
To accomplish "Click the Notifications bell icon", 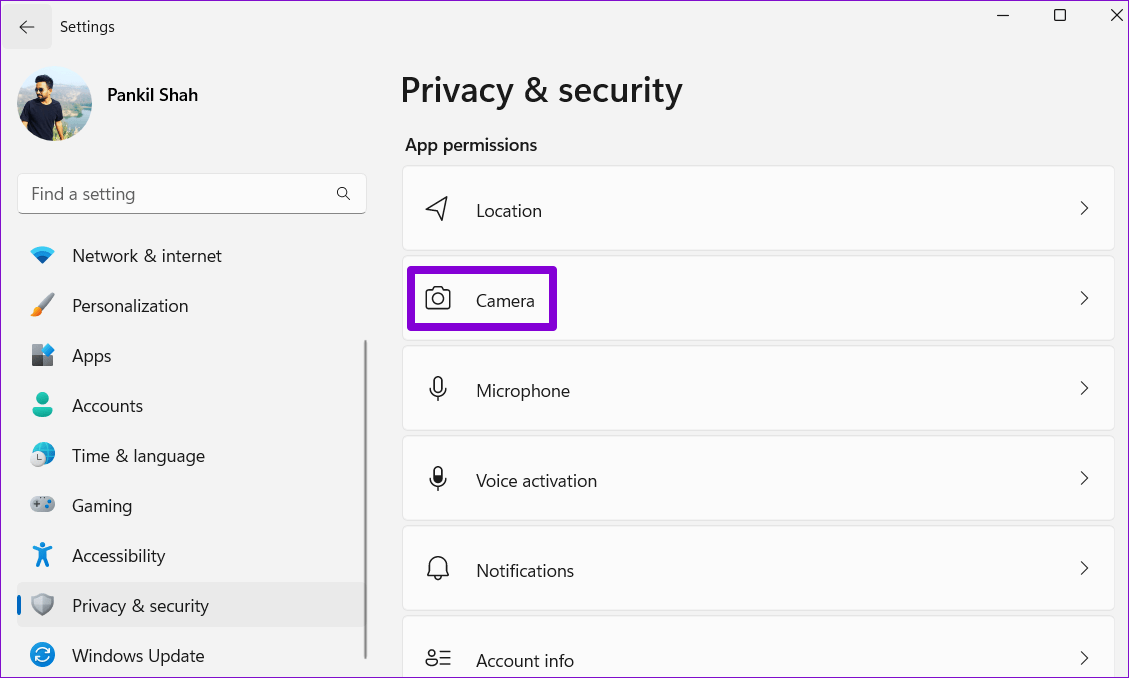I will click(x=437, y=569).
